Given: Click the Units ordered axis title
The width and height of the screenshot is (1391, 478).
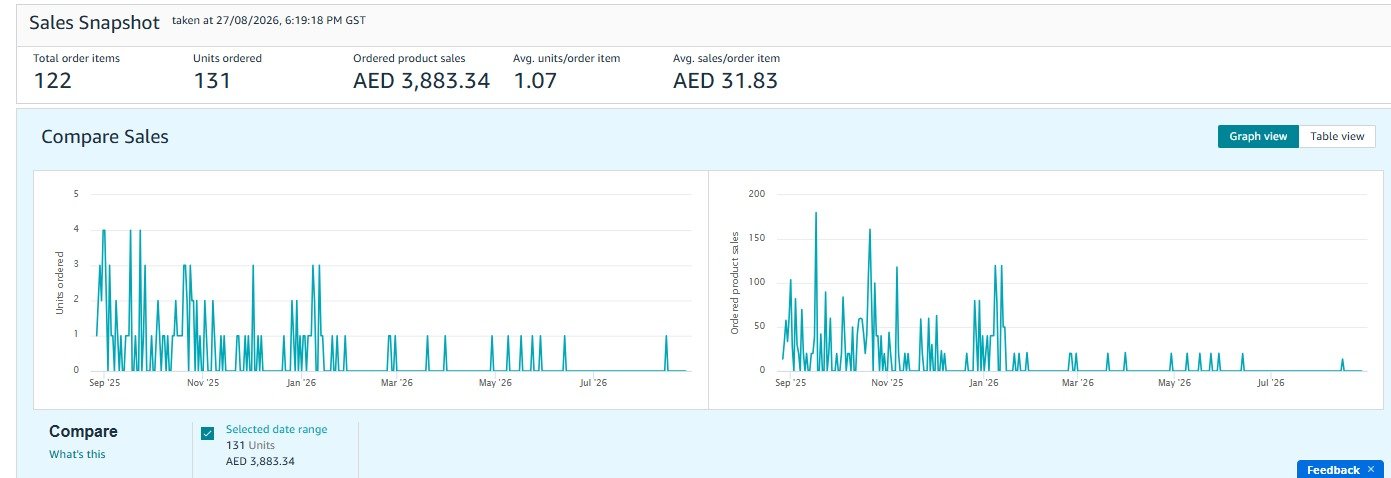Looking at the screenshot, I should [60, 282].
